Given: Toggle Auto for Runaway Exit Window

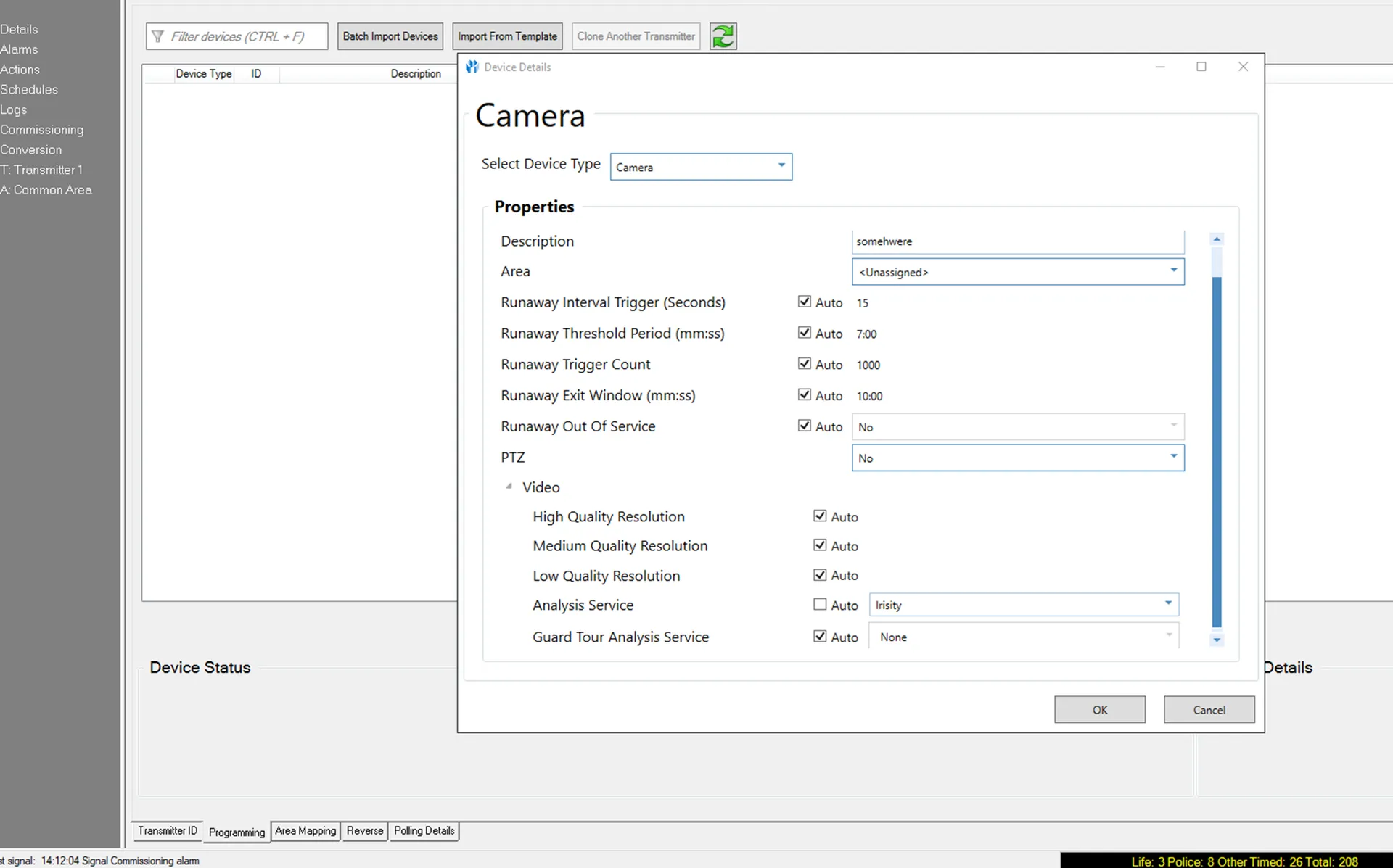Looking at the screenshot, I should pos(804,394).
